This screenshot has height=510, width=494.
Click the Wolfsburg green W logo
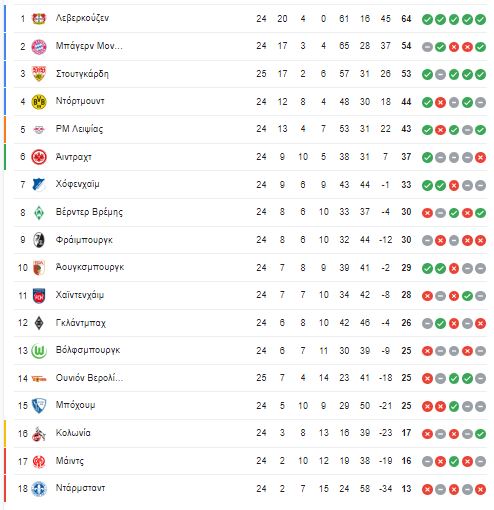[x=39, y=351]
